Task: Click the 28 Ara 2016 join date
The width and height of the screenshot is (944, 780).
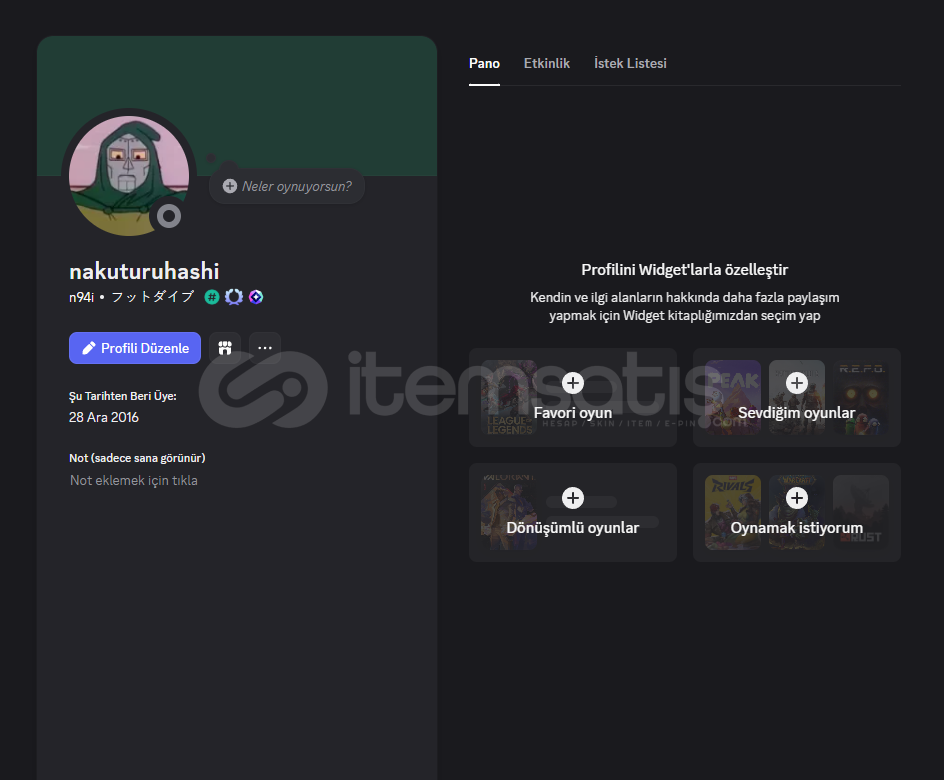Action: (x=104, y=417)
